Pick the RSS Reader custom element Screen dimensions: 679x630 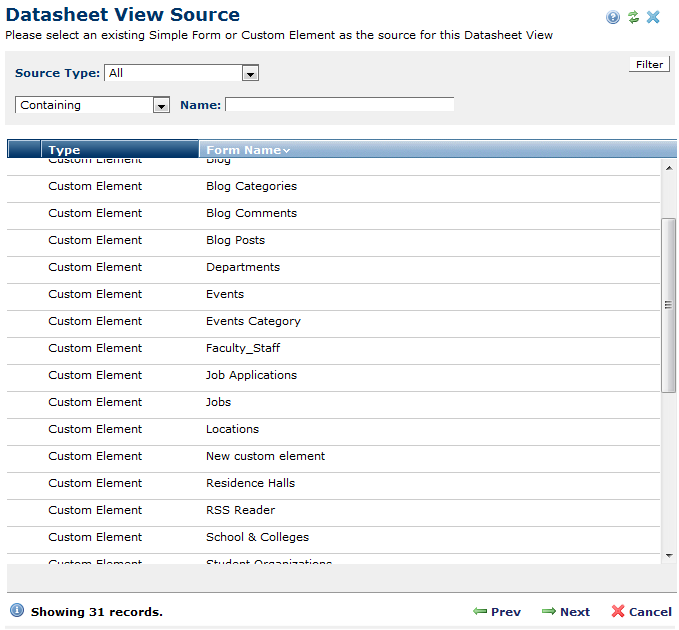240,510
